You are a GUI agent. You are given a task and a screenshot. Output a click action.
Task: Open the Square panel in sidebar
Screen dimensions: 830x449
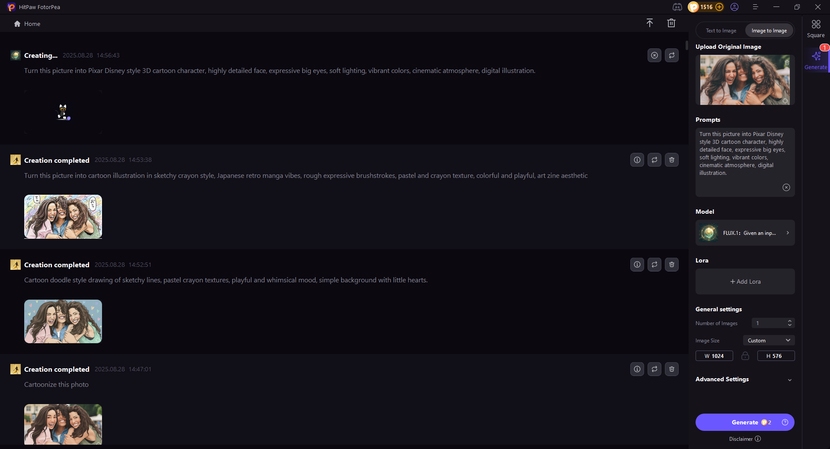(x=816, y=28)
